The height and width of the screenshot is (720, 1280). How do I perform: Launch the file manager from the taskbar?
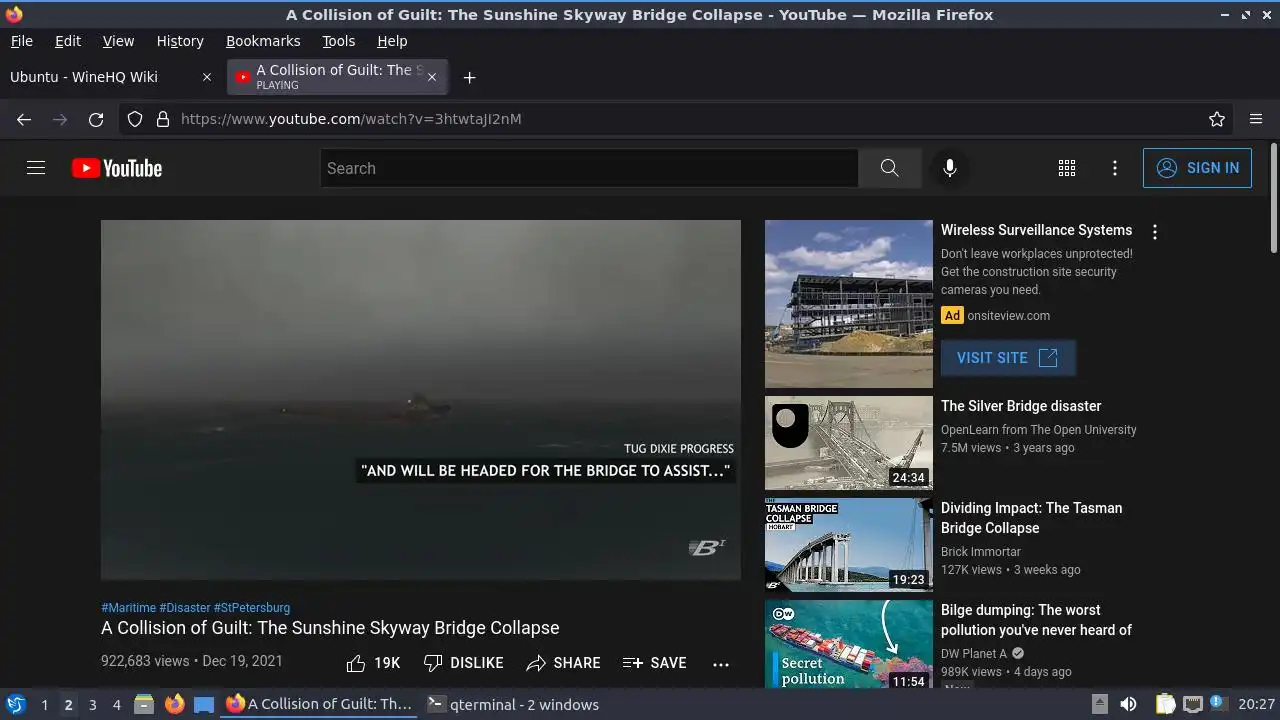click(144, 704)
